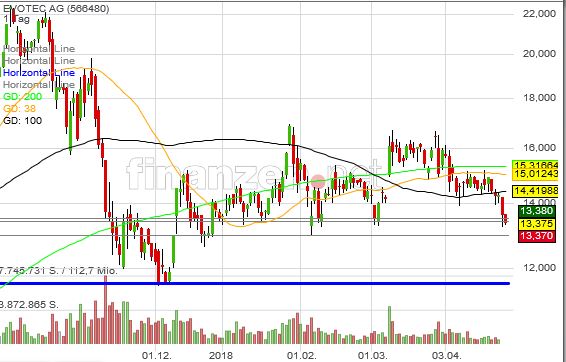Select the 2018 date axis label
This screenshot has height=362, width=566.
[221, 356]
